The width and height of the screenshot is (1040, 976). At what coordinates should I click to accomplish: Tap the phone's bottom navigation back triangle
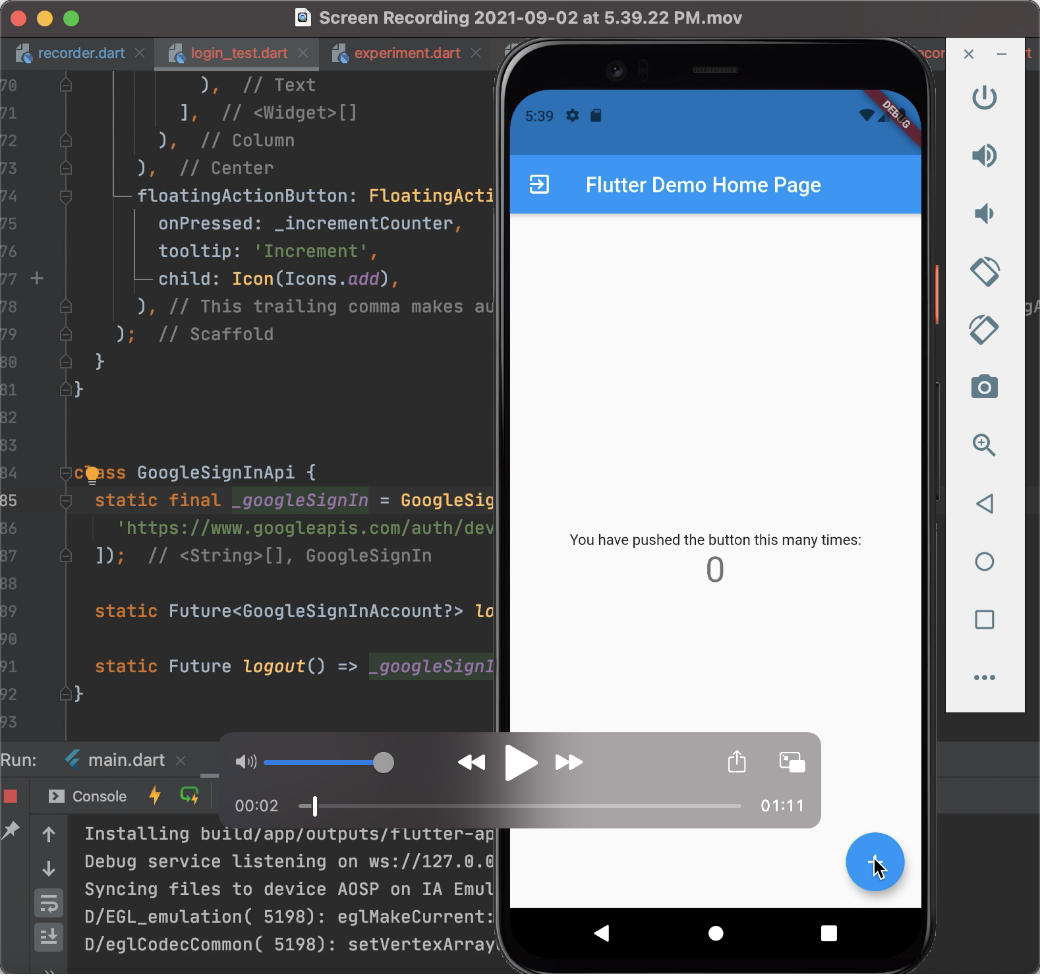tap(601, 934)
